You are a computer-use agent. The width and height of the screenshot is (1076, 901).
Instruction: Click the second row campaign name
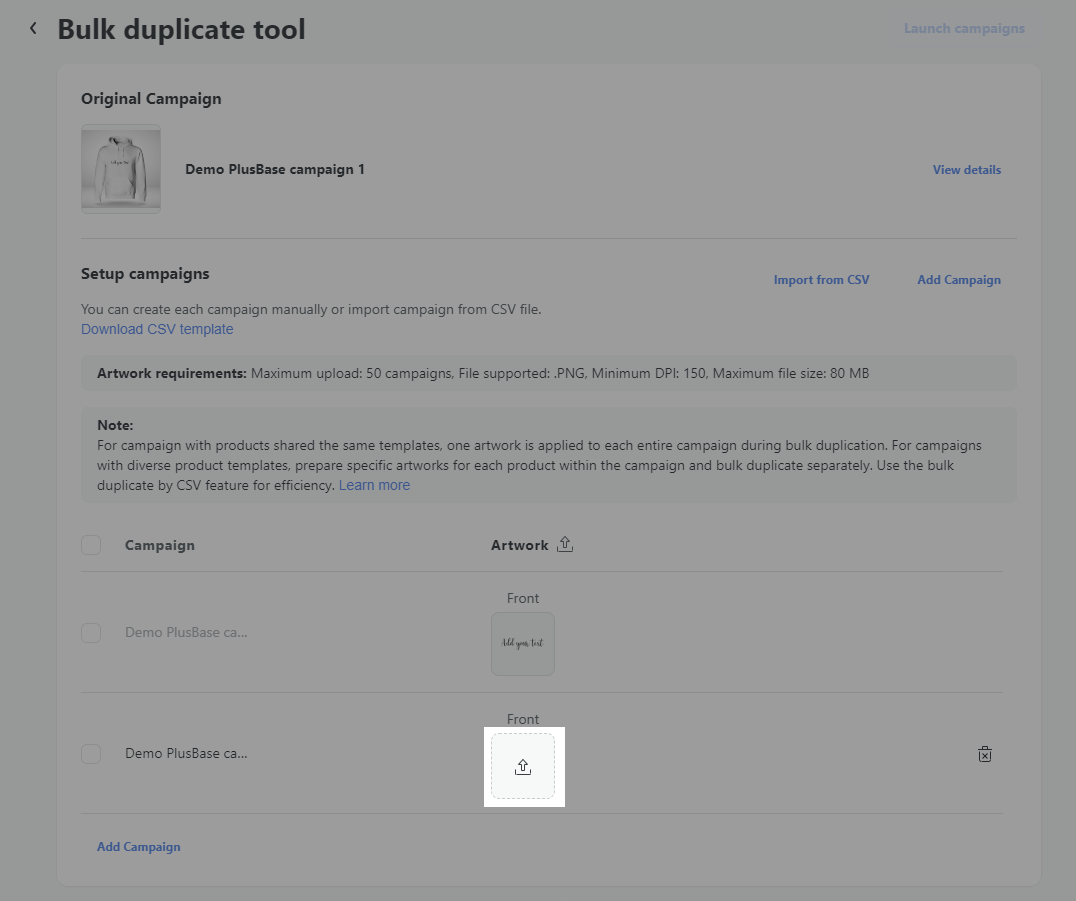point(186,754)
